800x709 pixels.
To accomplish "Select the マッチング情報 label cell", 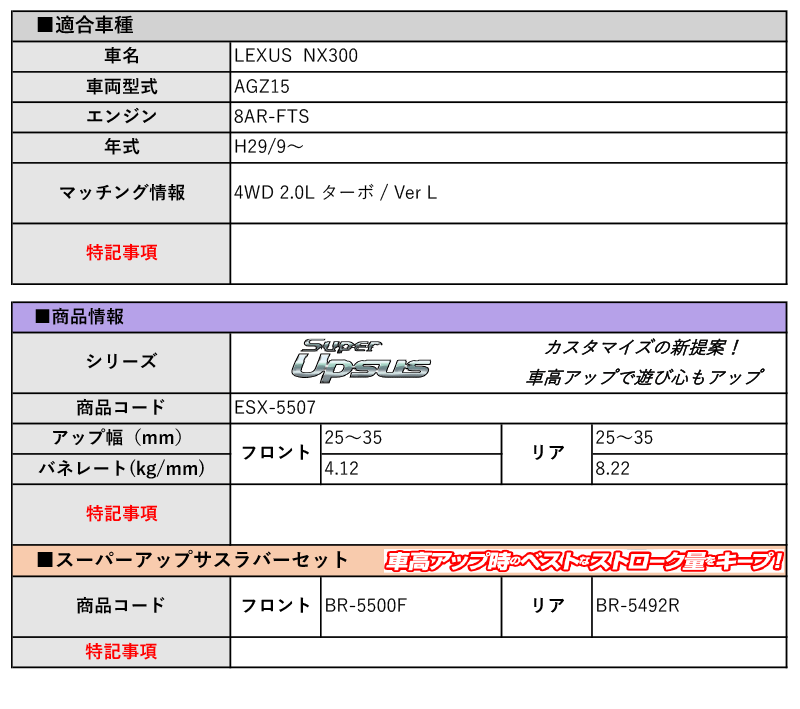I will click(121, 193).
